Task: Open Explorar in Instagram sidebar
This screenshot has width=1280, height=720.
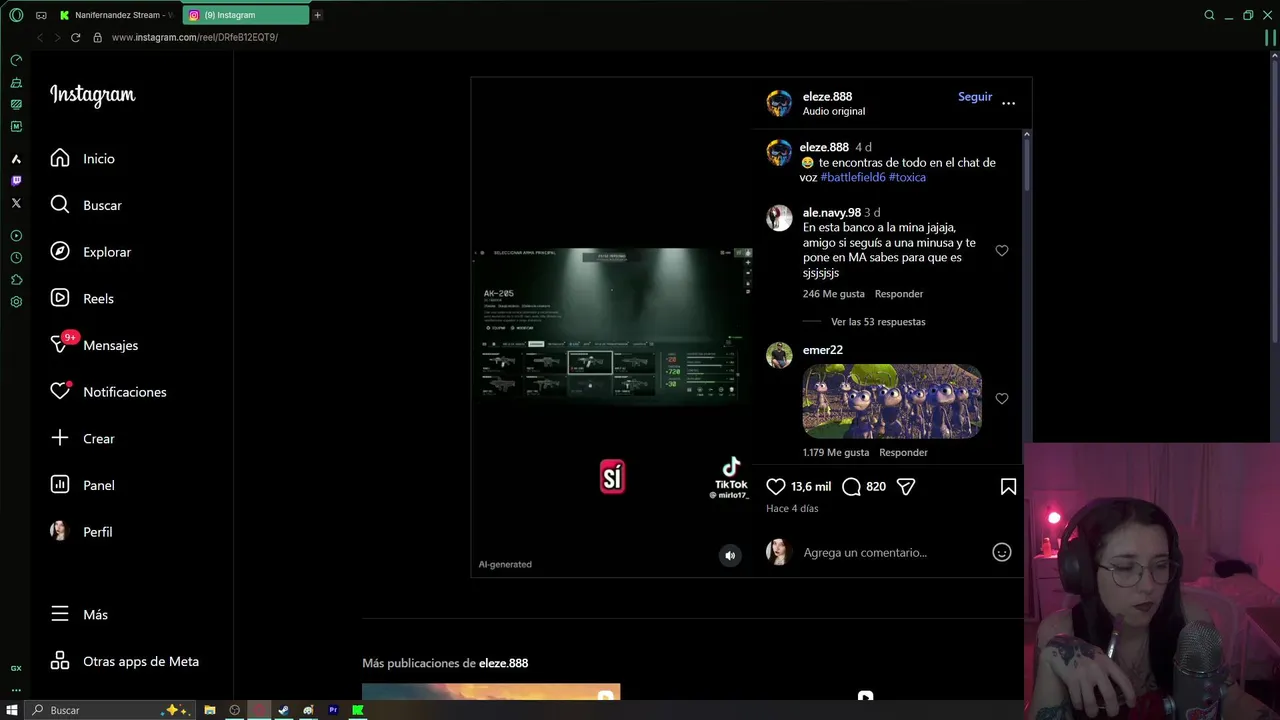Action: click(x=91, y=252)
